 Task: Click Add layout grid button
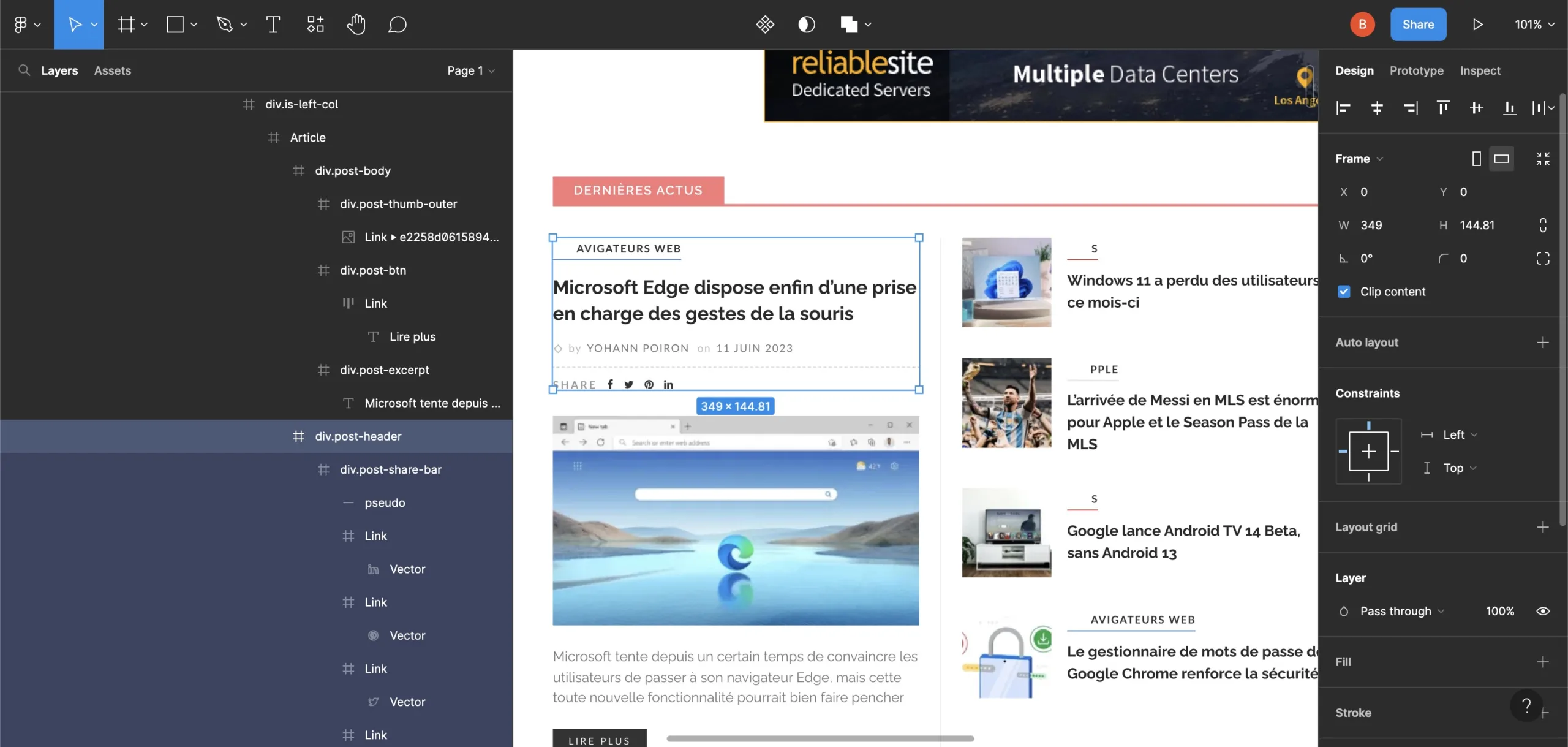point(1543,527)
